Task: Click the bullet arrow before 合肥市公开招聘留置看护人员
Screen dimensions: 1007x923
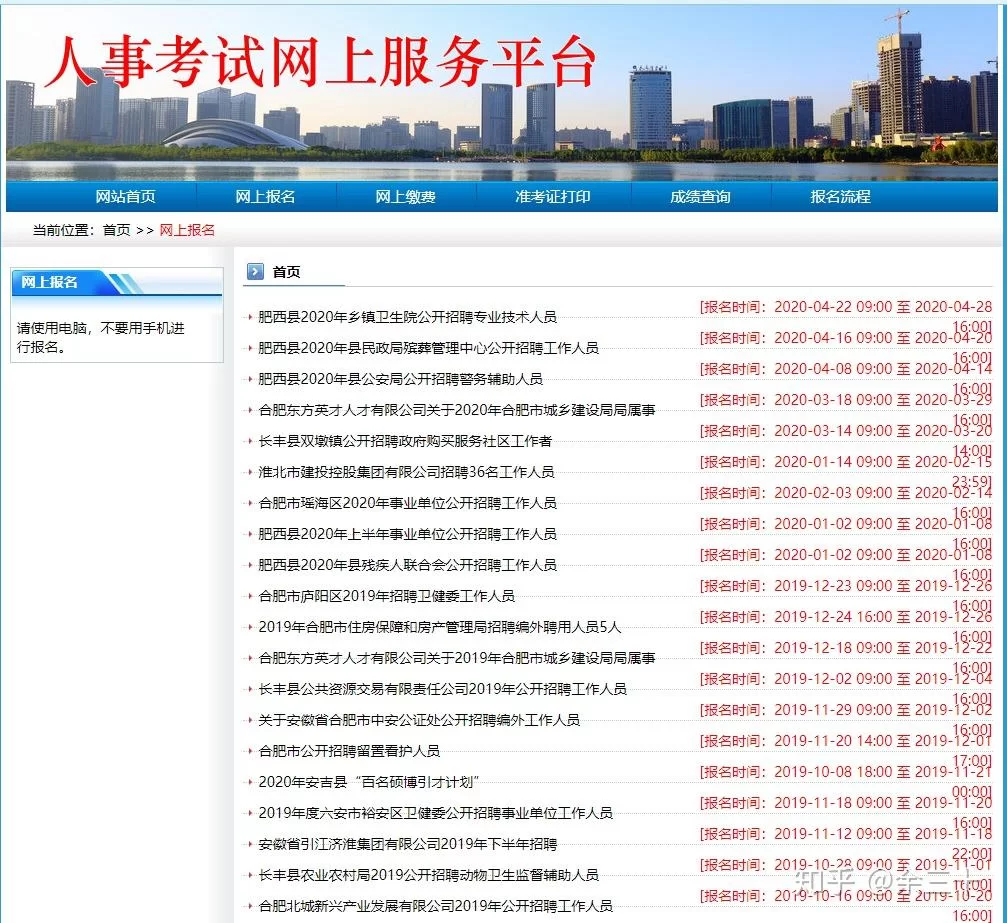Action: click(x=249, y=751)
